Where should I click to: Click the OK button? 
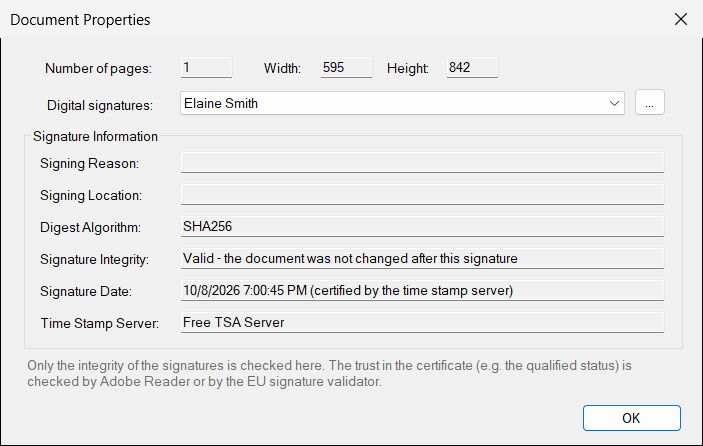coord(632,418)
